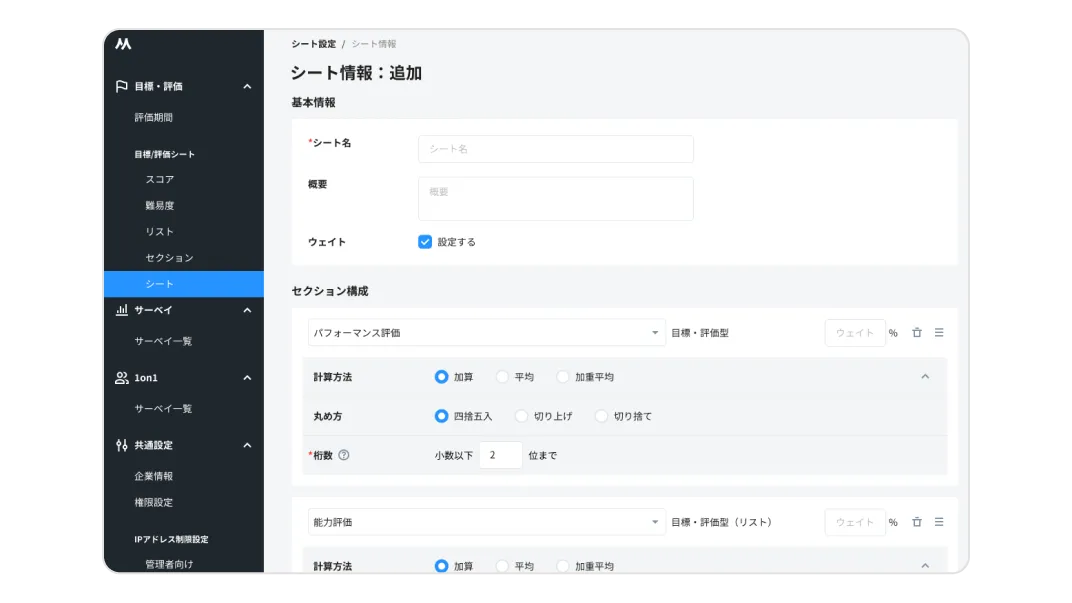Delete the パフォーマンス評価 section with trash icon
The width and height of the screenshot is (1072, 603).
pyautogui.click(x=917, y=333)
